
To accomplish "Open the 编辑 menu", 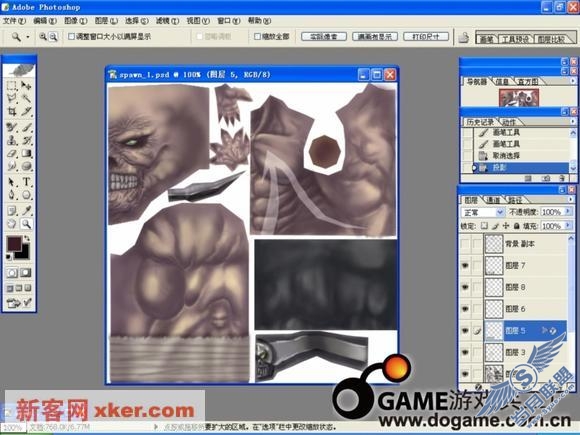I will (x=45, y=21).
